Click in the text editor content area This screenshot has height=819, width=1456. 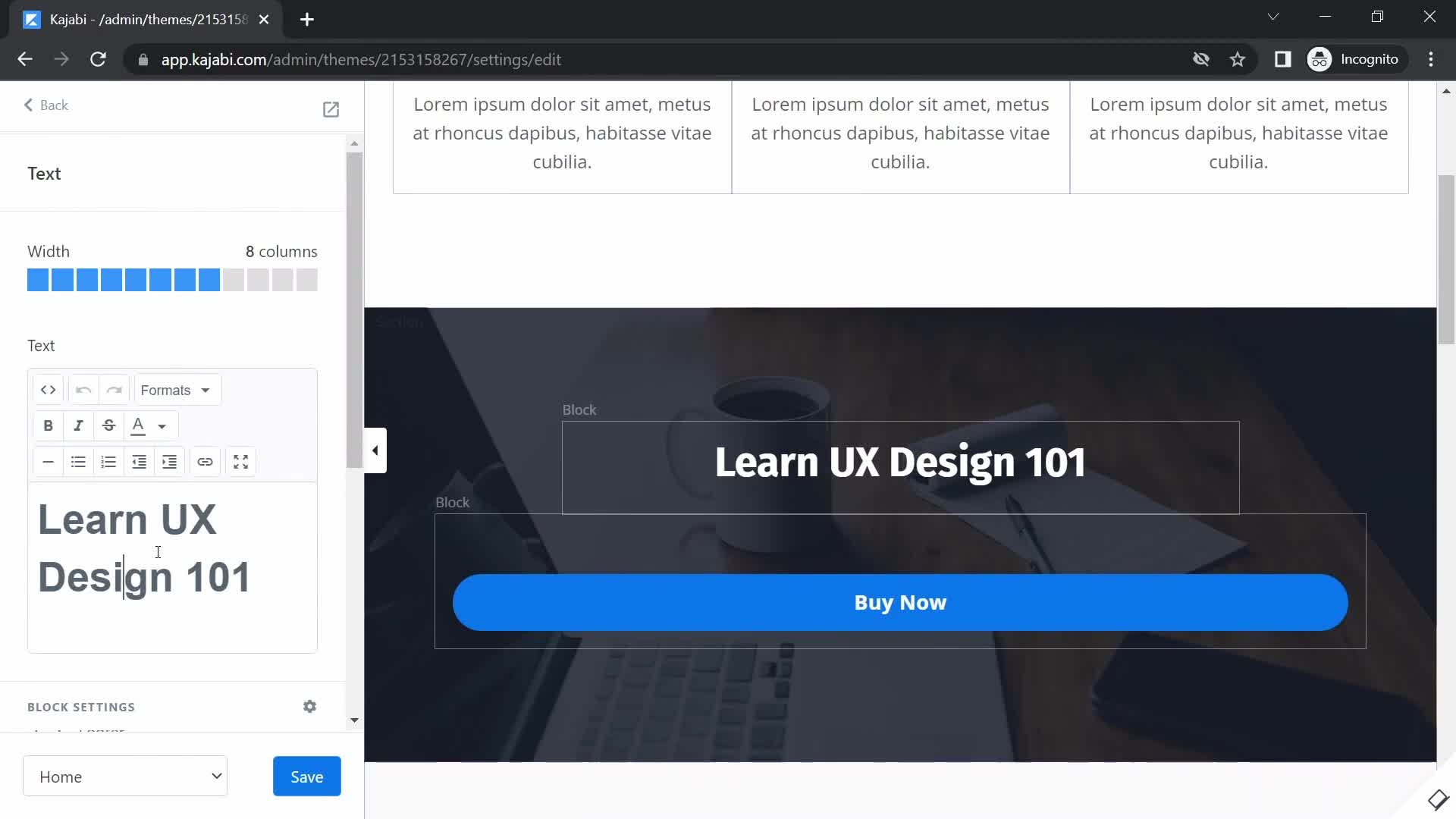tap(172, 567)
